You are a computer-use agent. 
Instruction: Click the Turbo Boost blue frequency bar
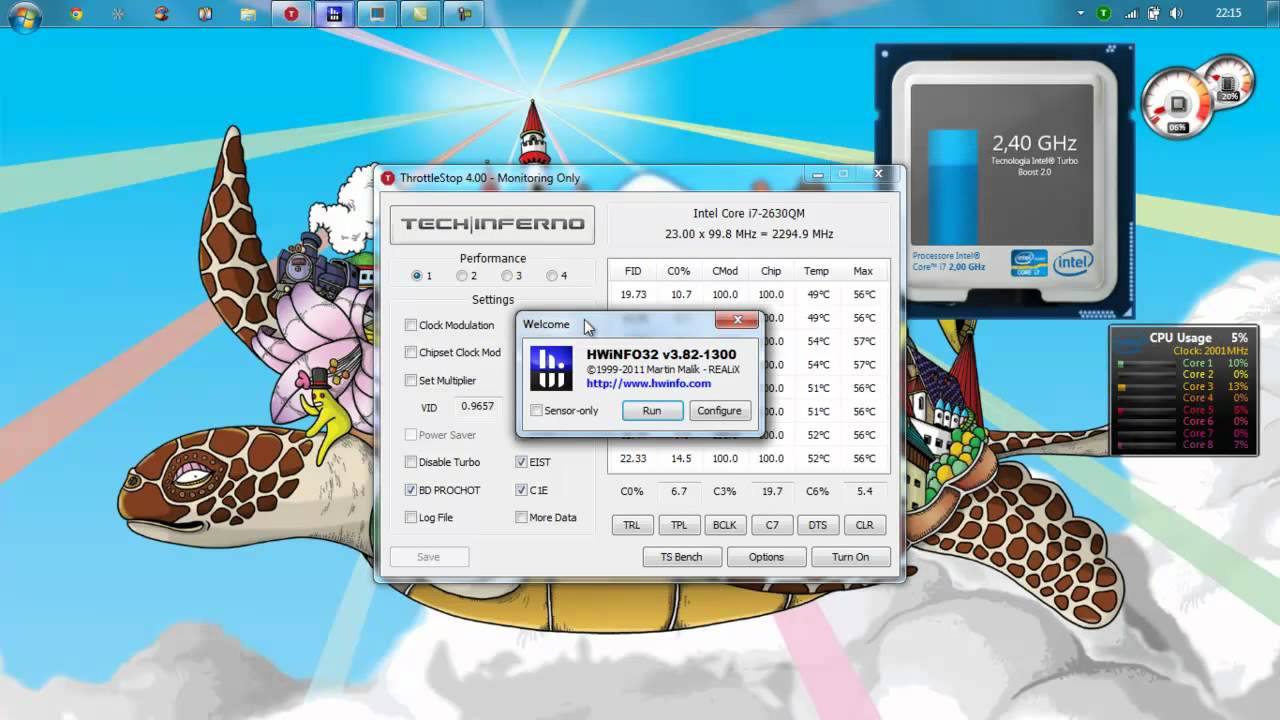[952, 188]
